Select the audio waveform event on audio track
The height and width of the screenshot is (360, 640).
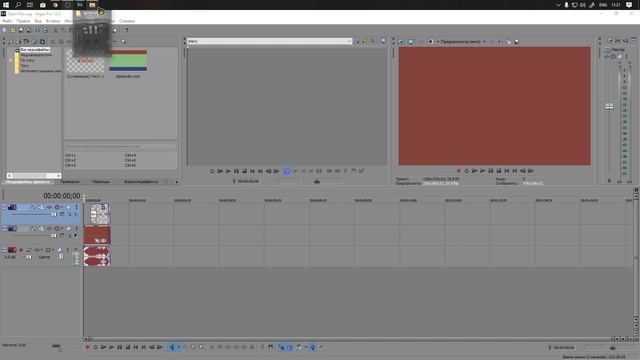[x=97, y=256]
